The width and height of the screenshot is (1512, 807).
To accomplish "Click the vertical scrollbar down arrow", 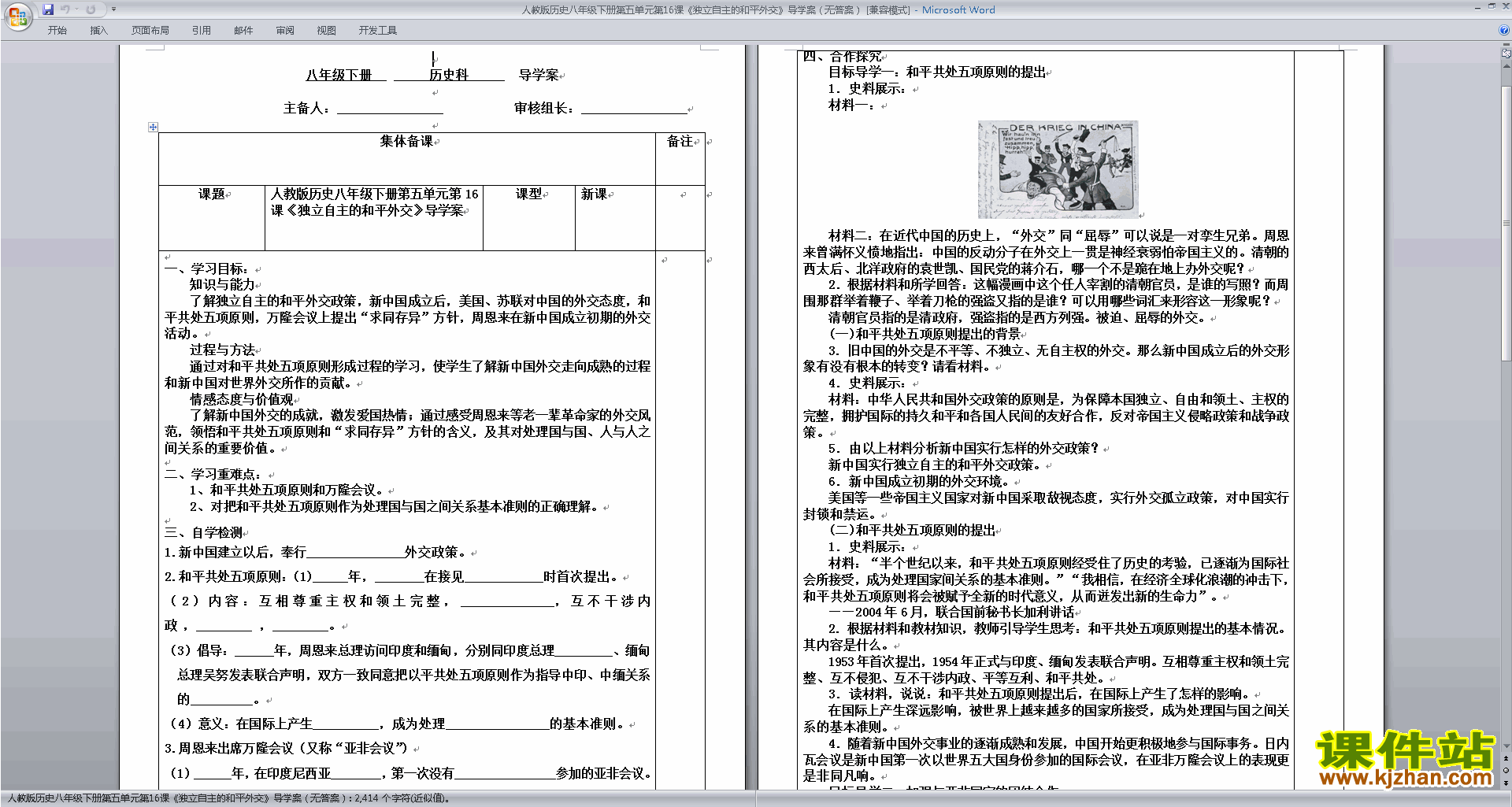I will pos(1506,746).
